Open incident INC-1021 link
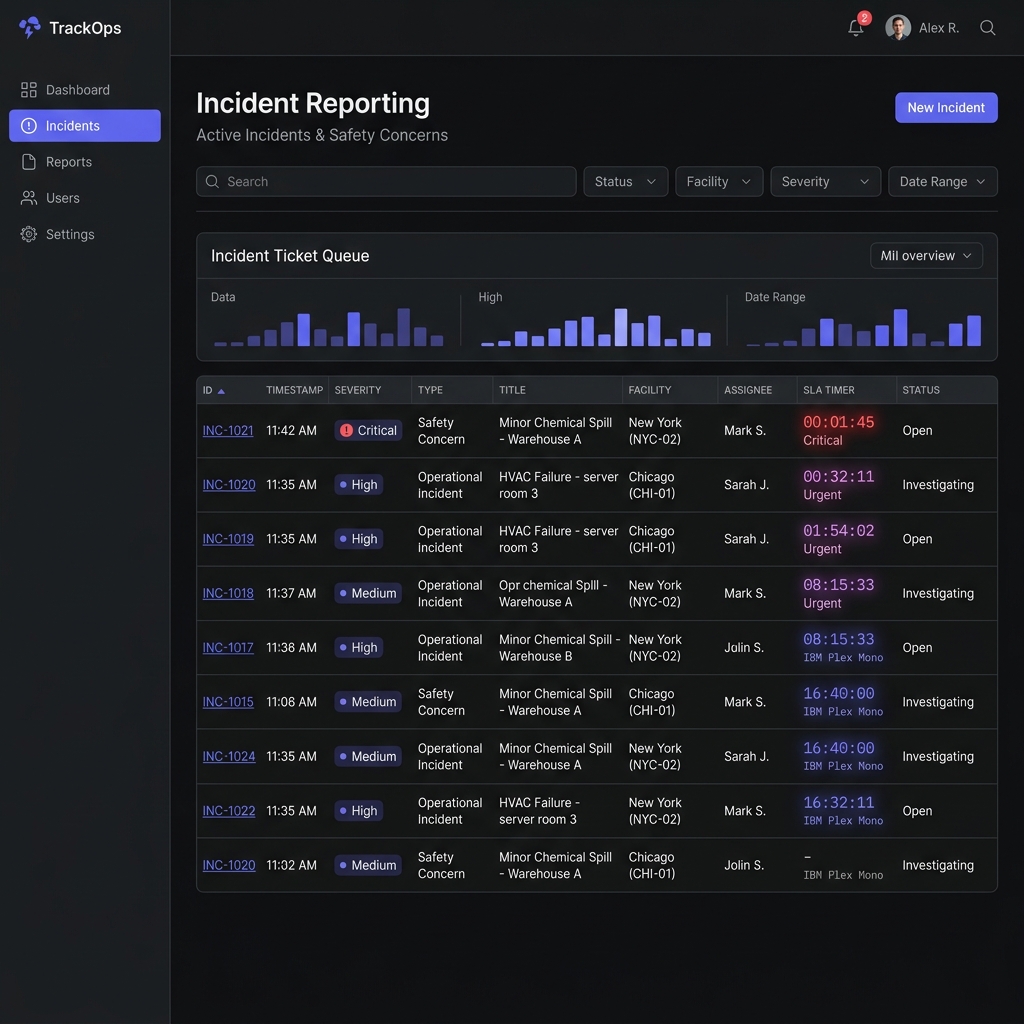Viewport: 1024px width, 1024px height. pyautogui.click(x=228, y=430)
